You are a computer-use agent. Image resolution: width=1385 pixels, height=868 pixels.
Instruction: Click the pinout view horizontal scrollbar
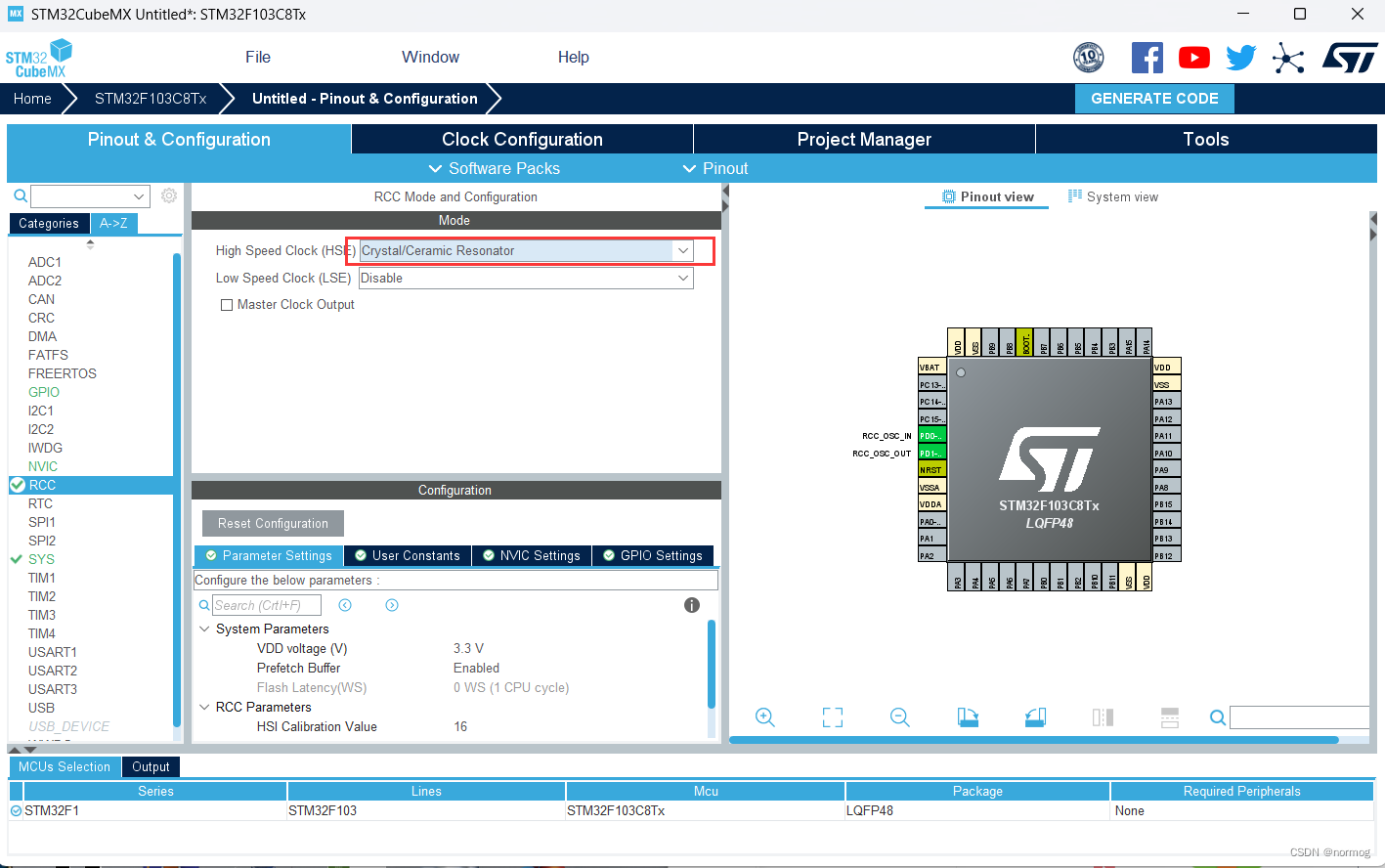click(x=1033, y=740)
